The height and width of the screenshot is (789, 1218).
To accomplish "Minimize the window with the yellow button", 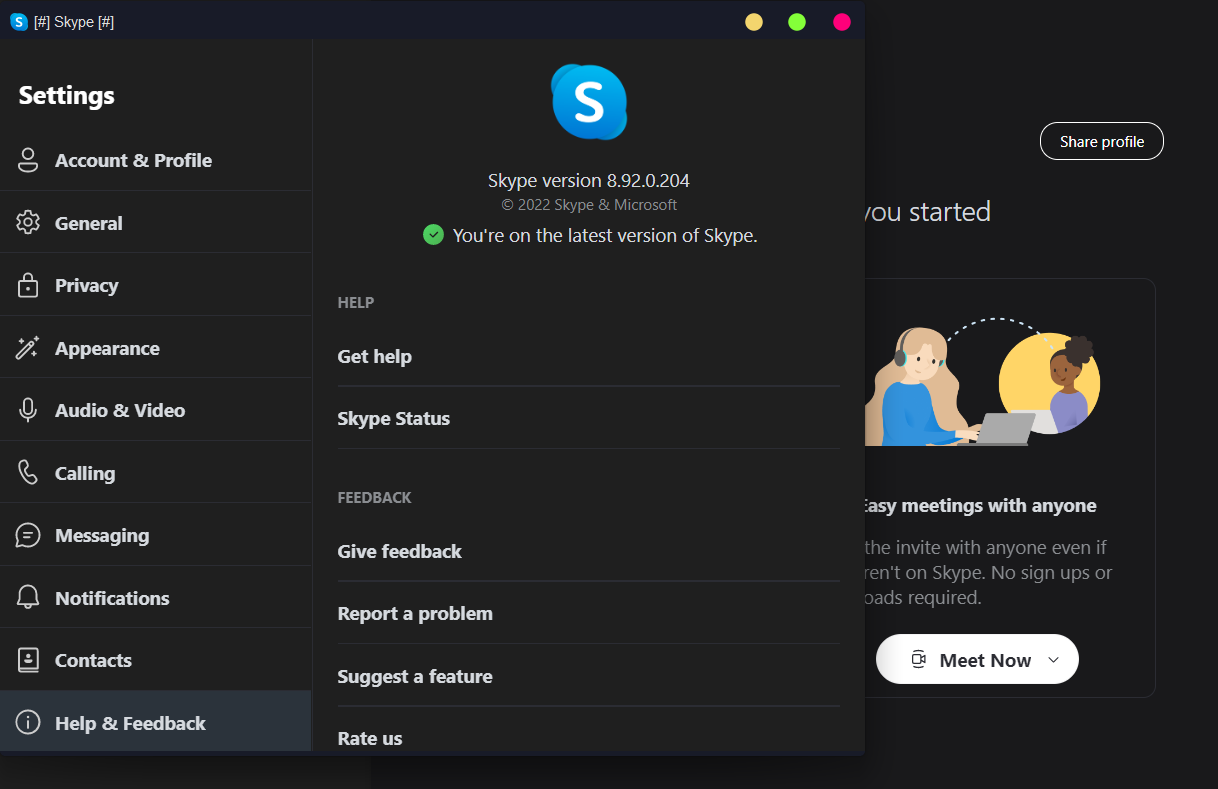I will 754,22.
